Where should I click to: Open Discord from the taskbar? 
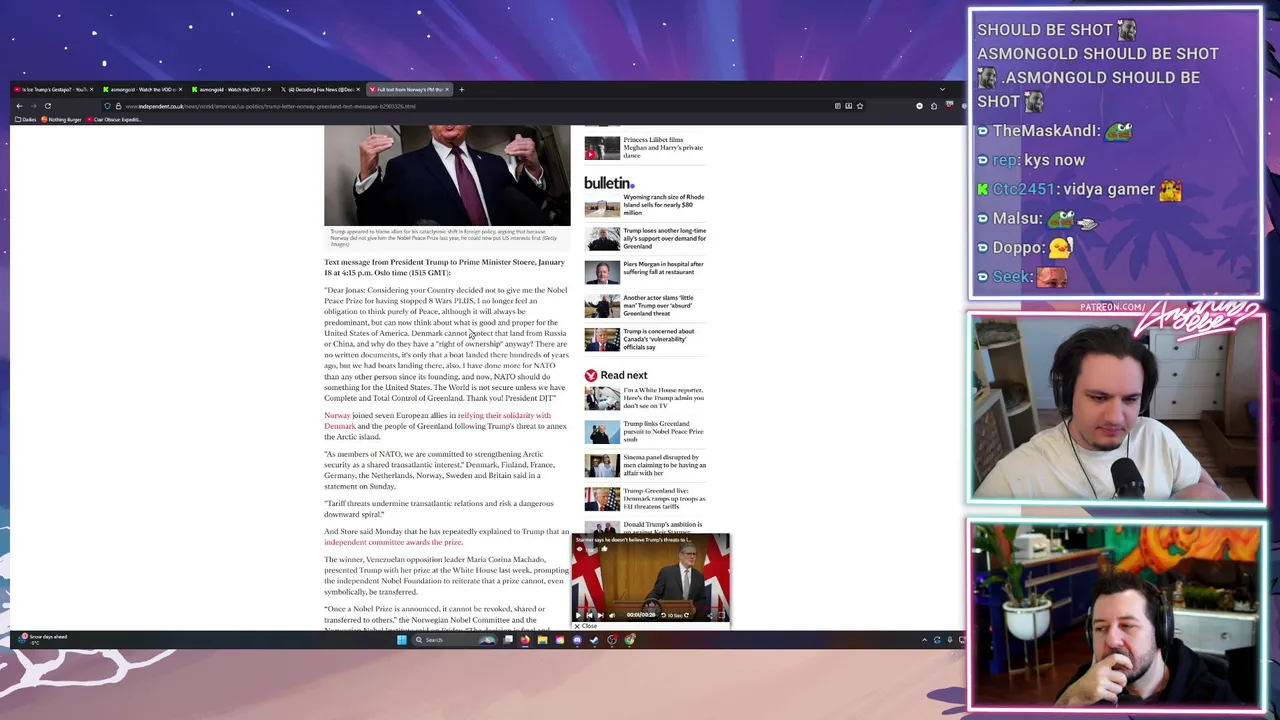pyautogui.click(x=577, y=639)
